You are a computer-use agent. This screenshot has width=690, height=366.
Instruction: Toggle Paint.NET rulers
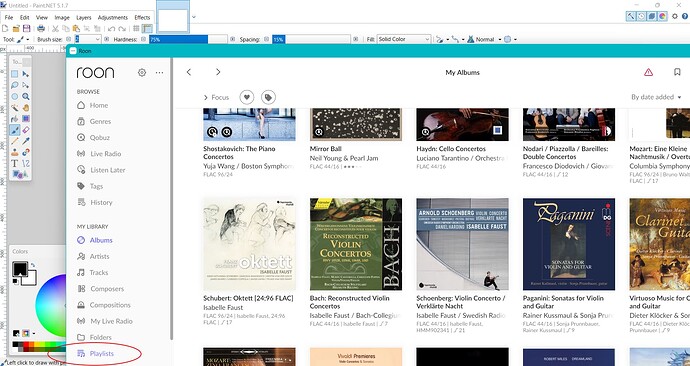147,29
